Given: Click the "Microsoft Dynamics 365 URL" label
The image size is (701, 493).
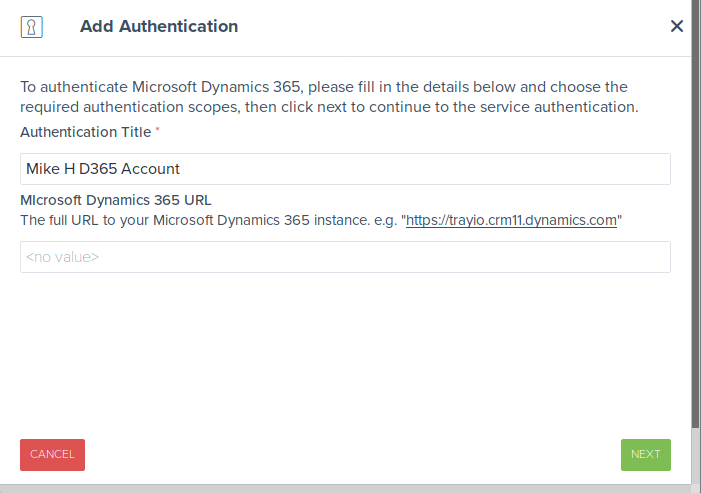Looking at the screenshot, I should coord(116,200).
